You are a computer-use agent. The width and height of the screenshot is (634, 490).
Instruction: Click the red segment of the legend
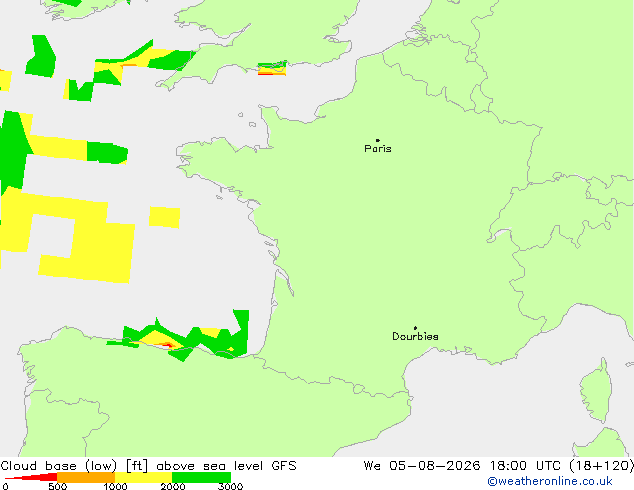pyautogui.click(x=32, y=477)
